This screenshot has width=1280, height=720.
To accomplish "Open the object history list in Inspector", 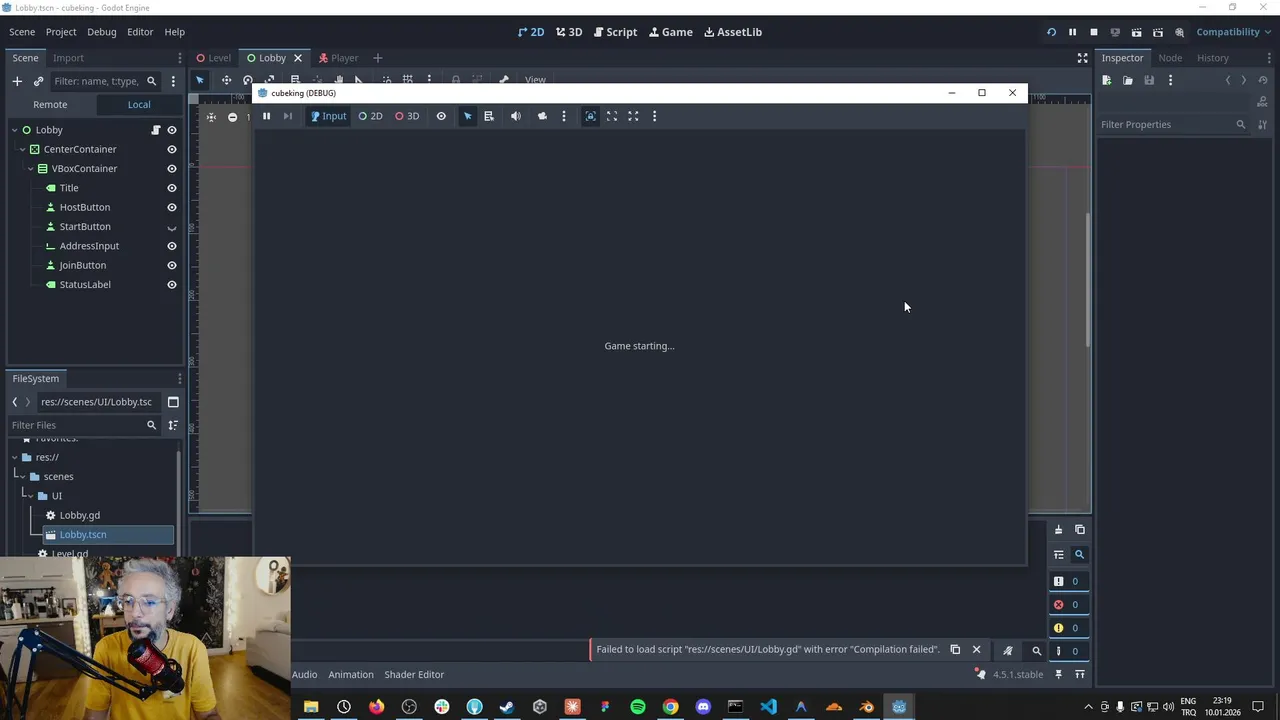I will coord(1262,80).
